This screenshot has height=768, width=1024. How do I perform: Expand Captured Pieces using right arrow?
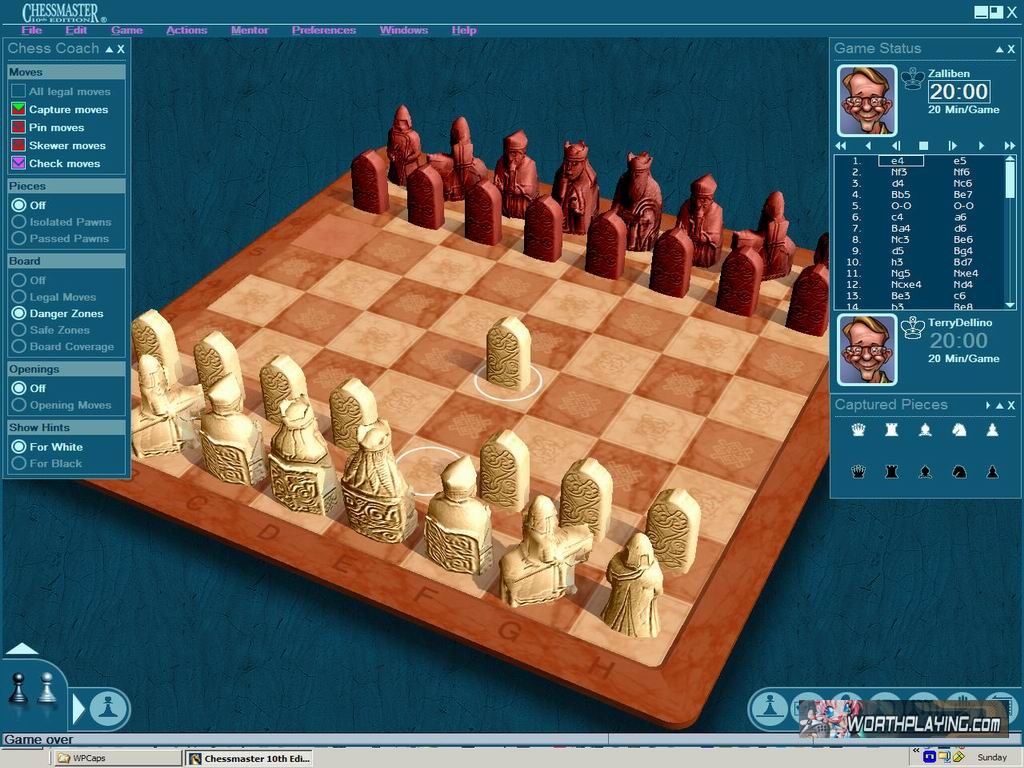pyautogui.click(x=988, y=406)
